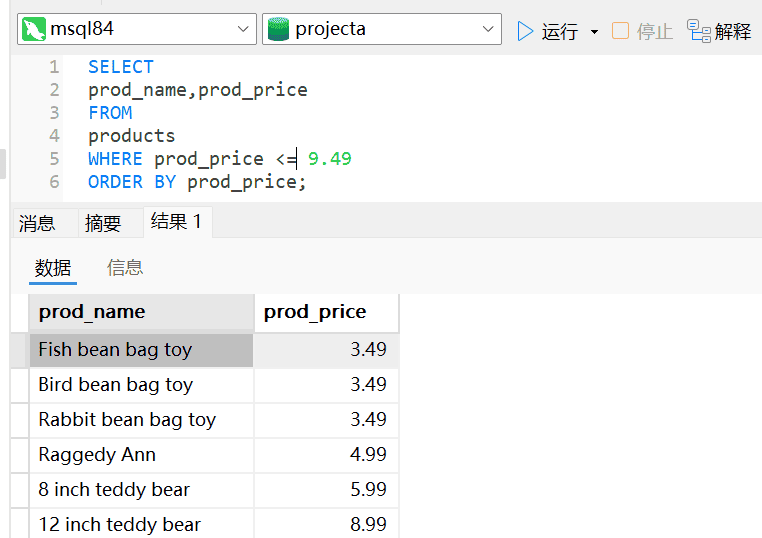Select the 12 inch teddy bear cell
Image resolution: width=762 pixels, height=538 pixels.
click(x=141, y=524)
